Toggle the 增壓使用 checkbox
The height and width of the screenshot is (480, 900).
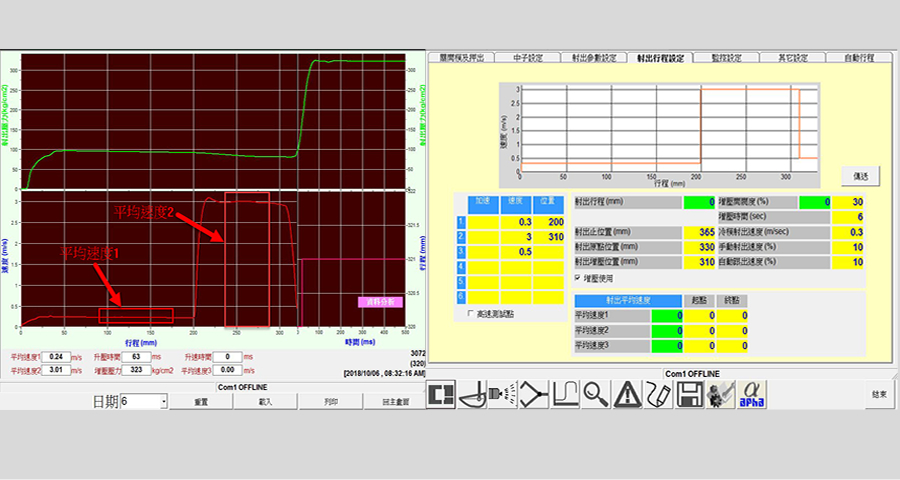579,278
